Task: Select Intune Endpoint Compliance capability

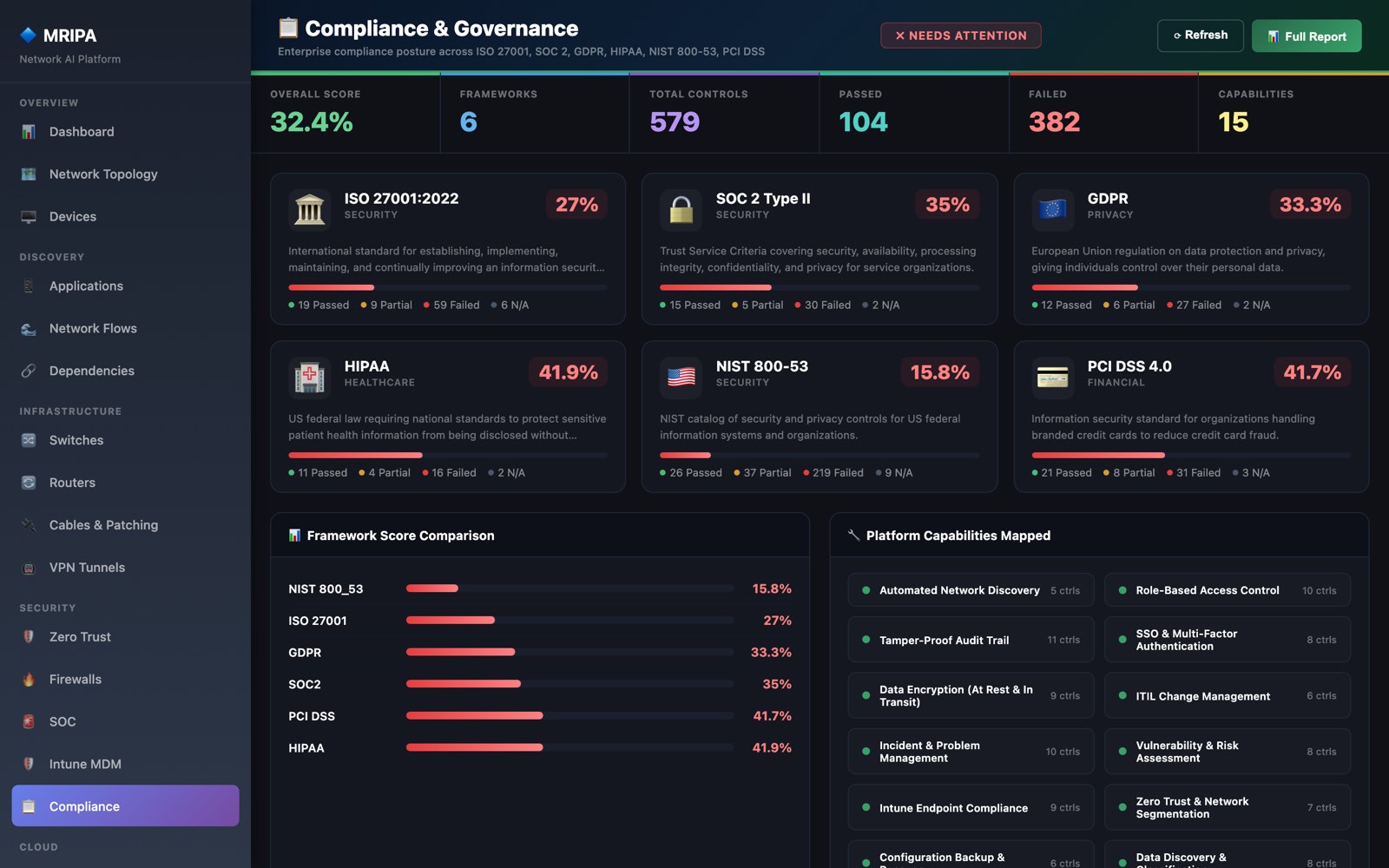Action: (x=971, y=808)
